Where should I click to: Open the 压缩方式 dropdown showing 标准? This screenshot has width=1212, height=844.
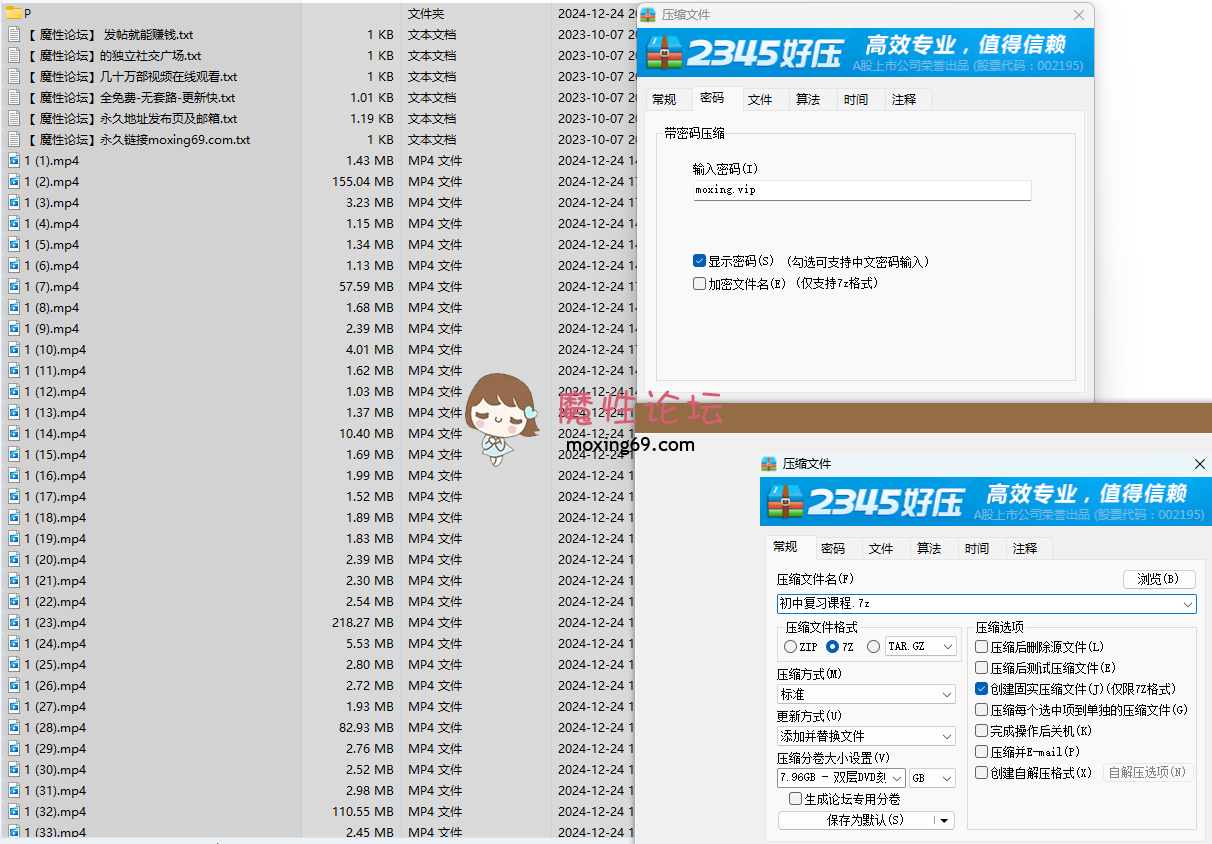pyautogui.click(x=866, y=694)
